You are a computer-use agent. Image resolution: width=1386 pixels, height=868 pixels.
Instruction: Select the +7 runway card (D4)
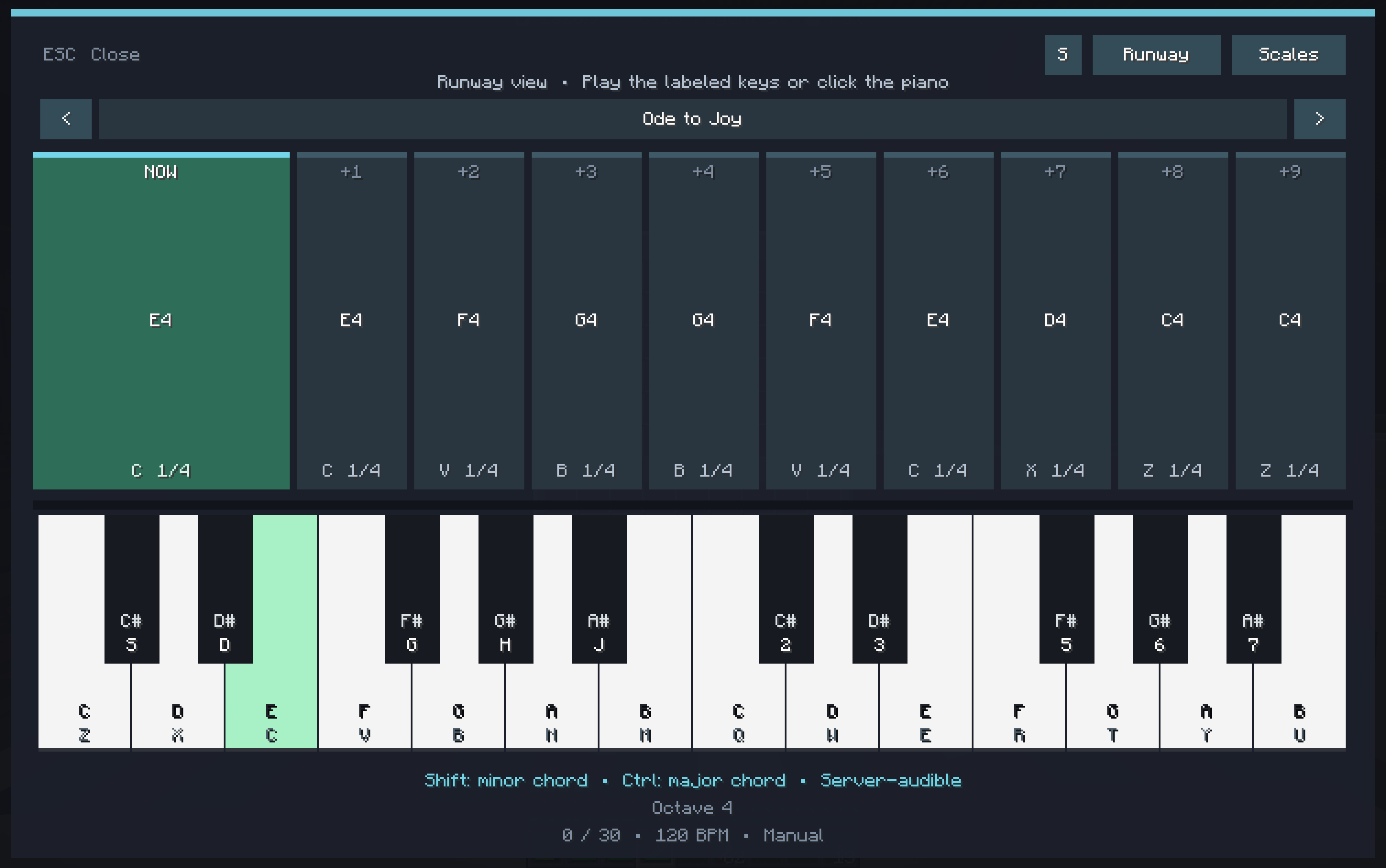pyautogui.click(x=1056, y=321)
